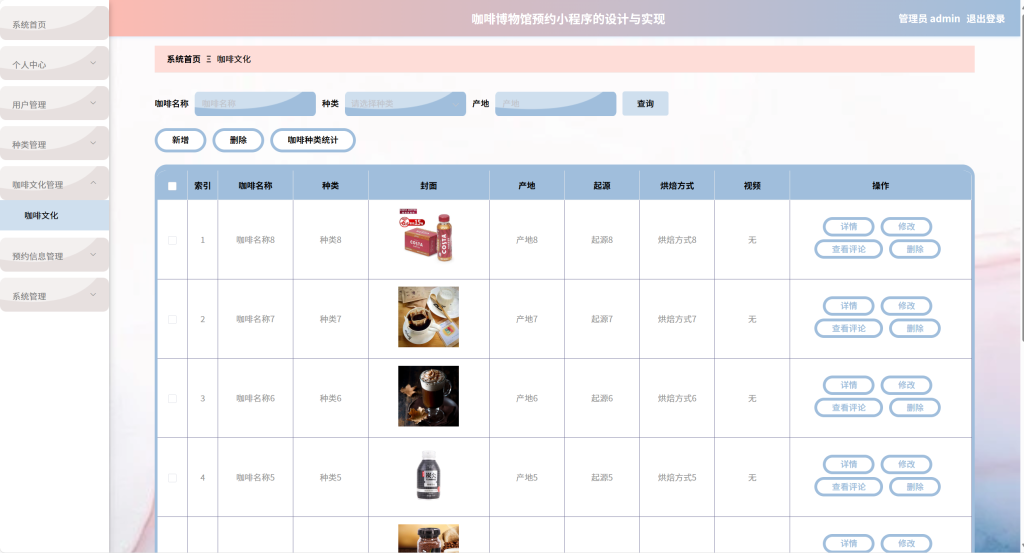Open 详情 for row 咖啡名称8
The height and width of the screenshot is (553, 1024).
click(848, 227)
